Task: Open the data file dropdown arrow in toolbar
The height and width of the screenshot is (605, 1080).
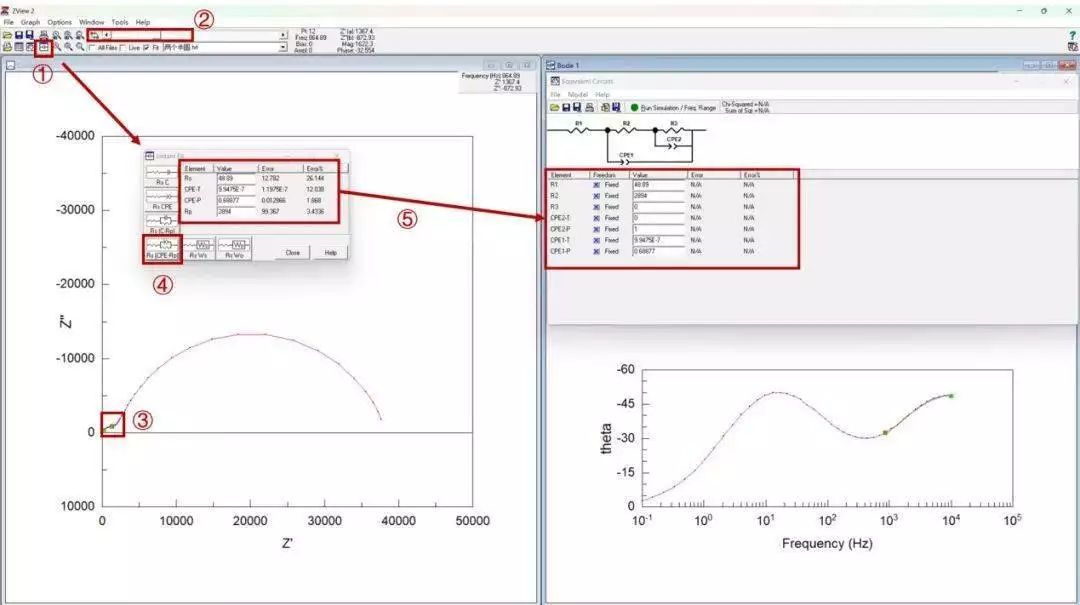Action: point(282,48)
